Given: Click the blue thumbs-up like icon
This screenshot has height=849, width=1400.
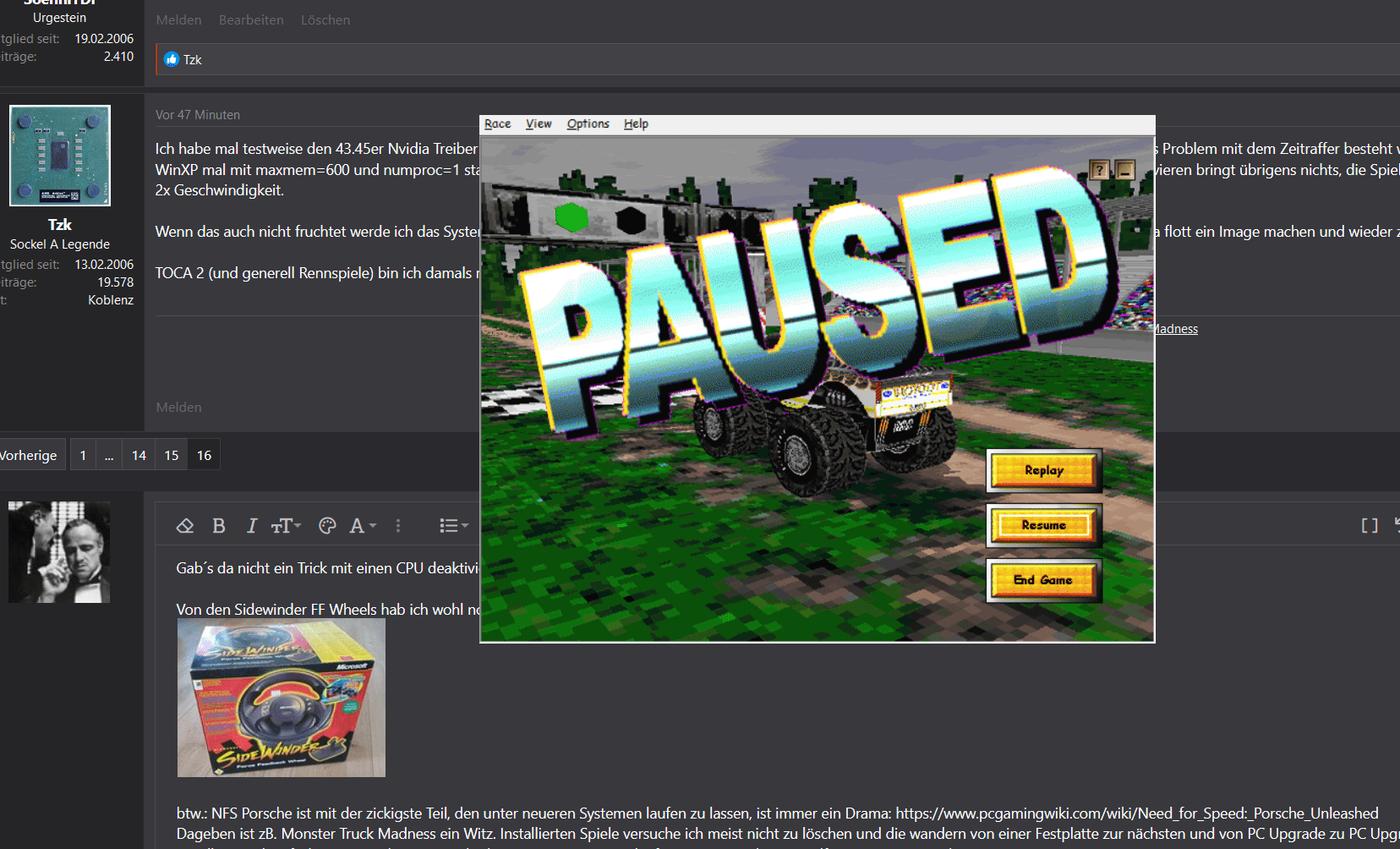Looking at the screenshot, I should [x=172, y=59].
